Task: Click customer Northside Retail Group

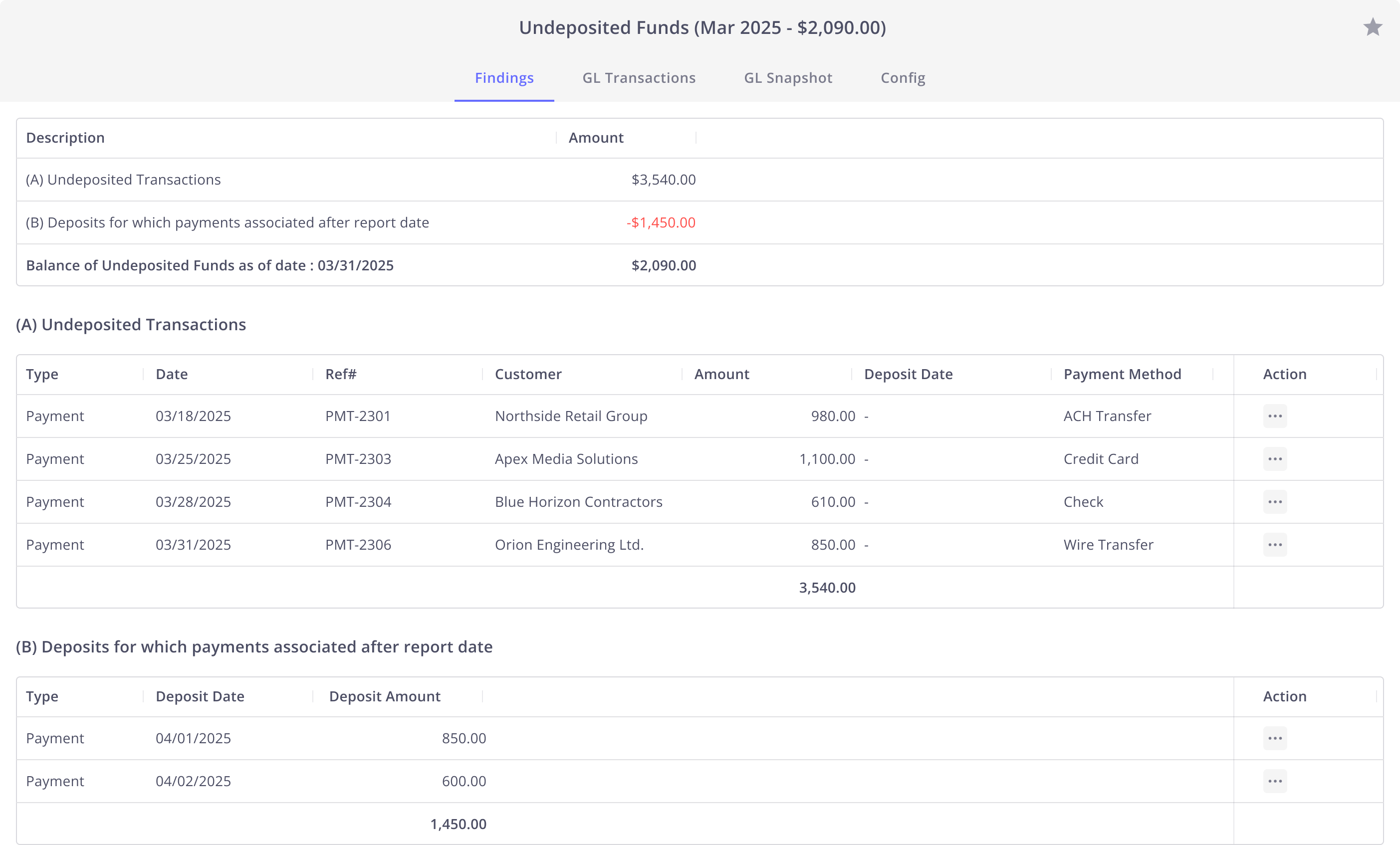Action: [x=571, y=416]
